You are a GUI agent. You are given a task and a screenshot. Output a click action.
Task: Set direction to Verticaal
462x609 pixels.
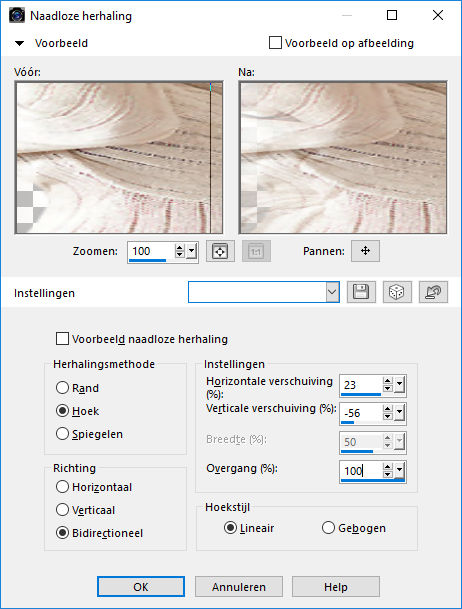click(x=62, y=510)
